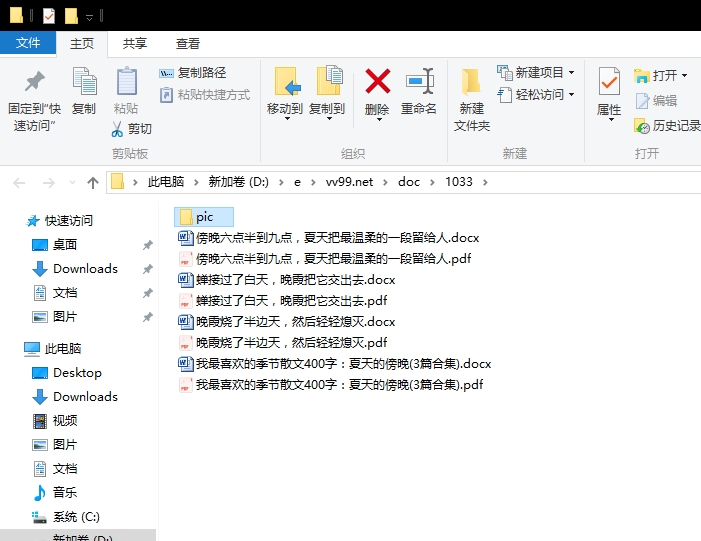701x541 pixels.
Task: Select 傍晚六点半到九点 docx file
Action: pyautogui.click(x=329, y=238)
